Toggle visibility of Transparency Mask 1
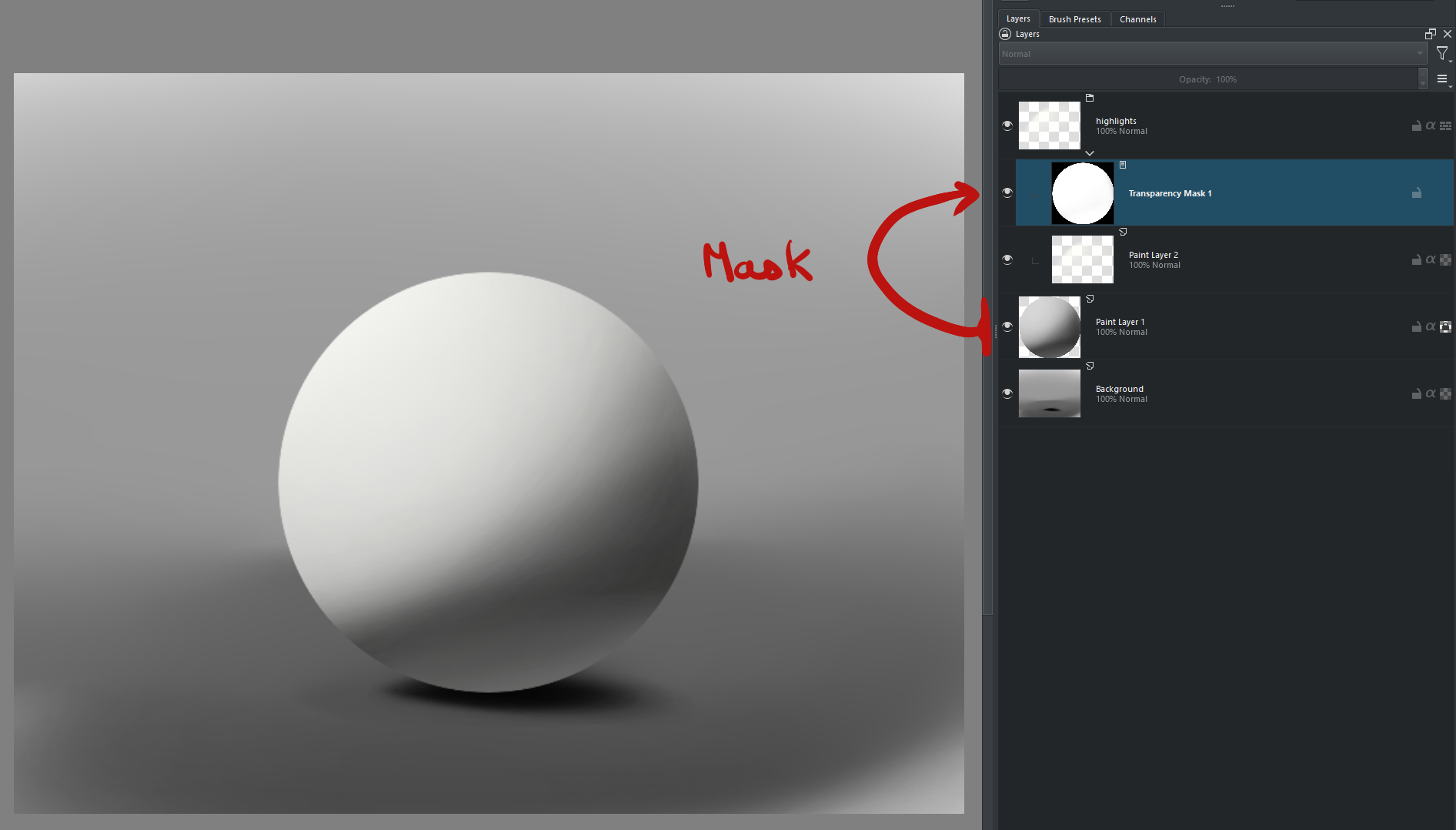1456x830 pixels. pyautogui.click(x=1007, y=193)
